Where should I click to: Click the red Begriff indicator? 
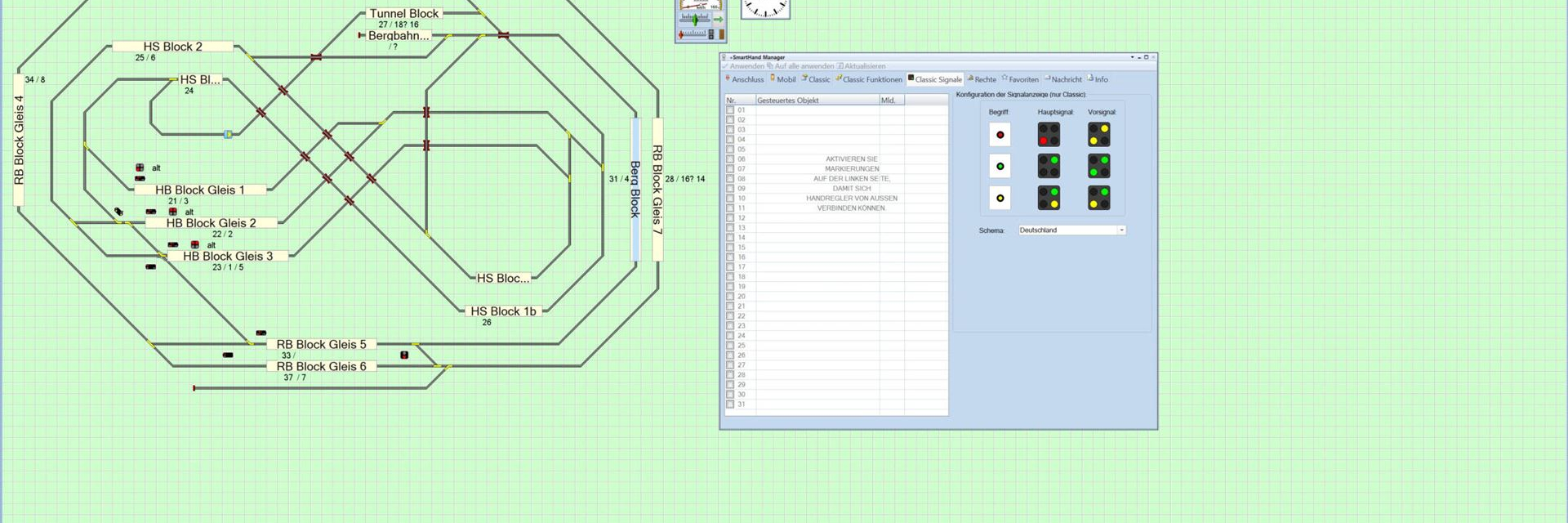[1000, 135]
